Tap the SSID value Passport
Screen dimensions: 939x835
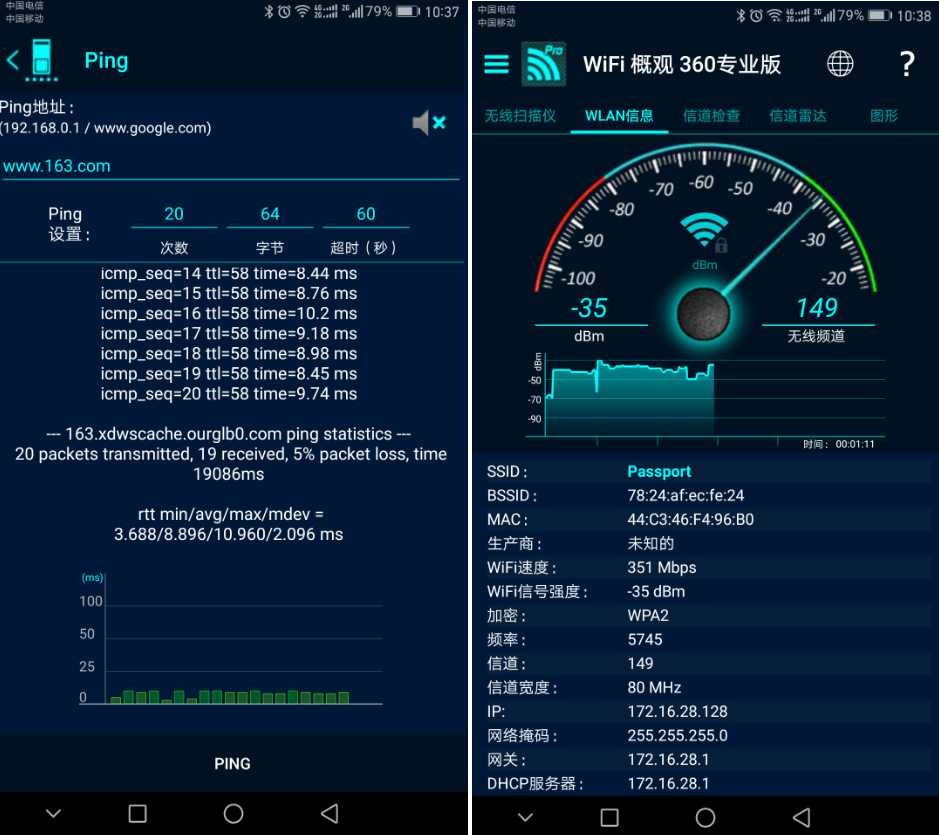[x=659, y=472]
